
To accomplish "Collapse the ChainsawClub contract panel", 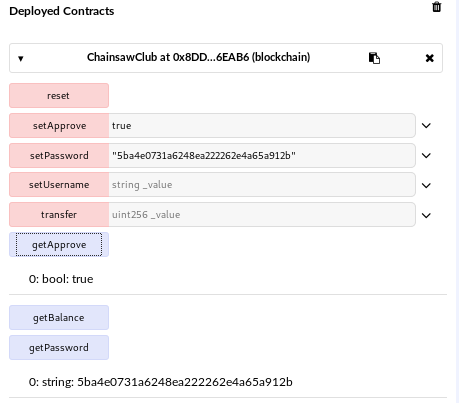I will 21,59.
